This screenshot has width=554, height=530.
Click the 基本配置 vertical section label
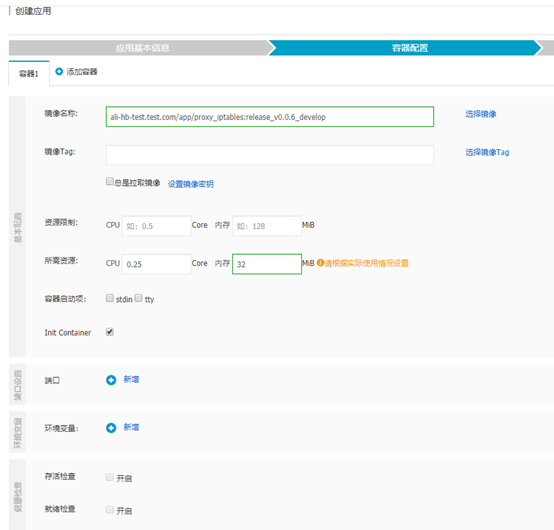(x=17, y=227)
